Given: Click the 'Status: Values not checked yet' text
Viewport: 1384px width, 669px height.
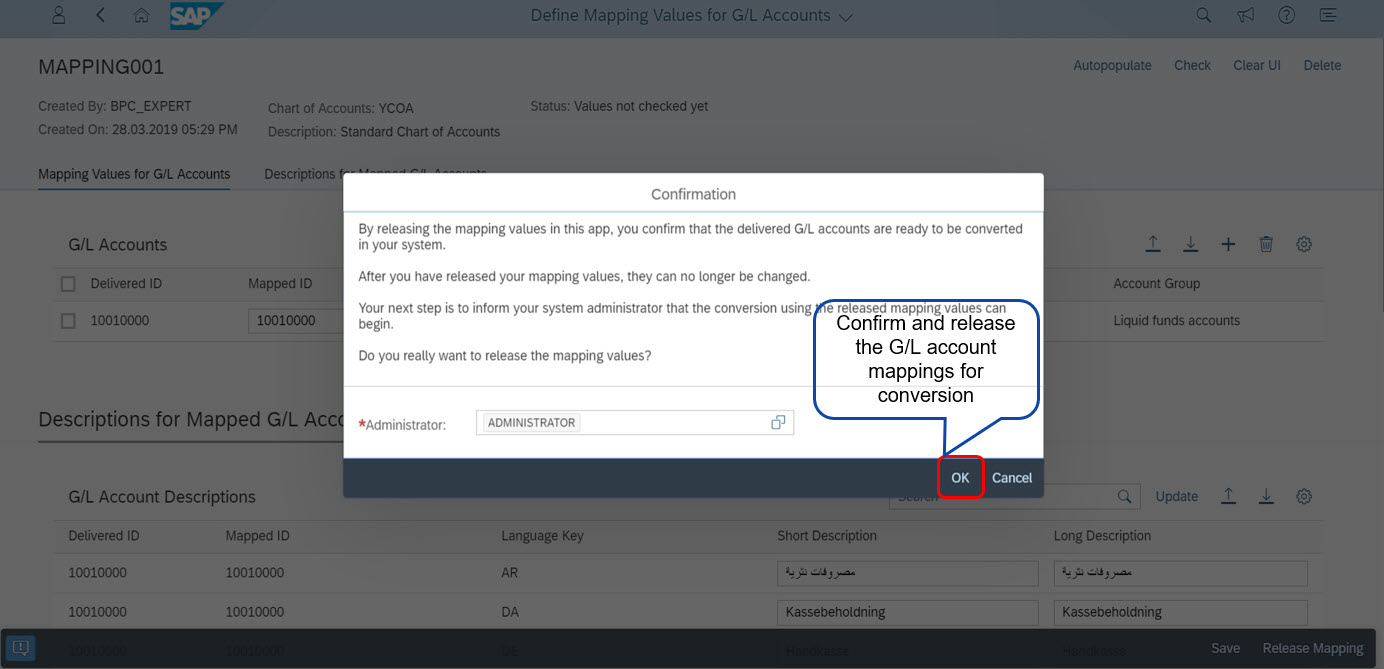Looking at the screenshot, I should click(619, 106).
